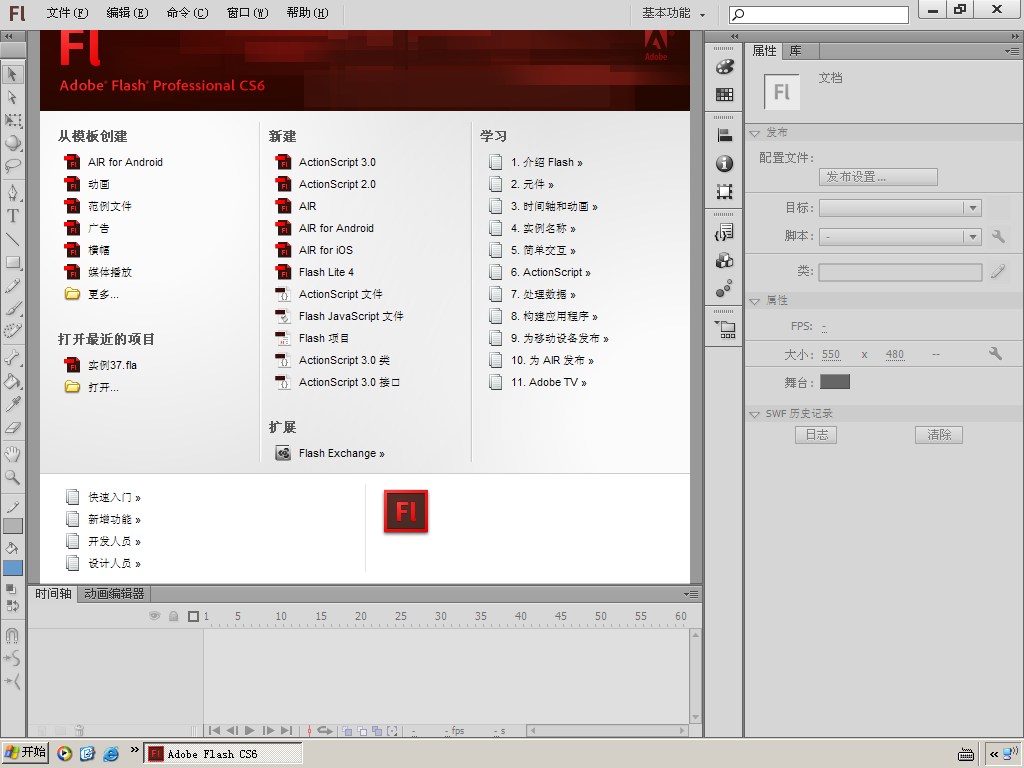Click the fill color swatch in toolbar
Viewport: 1024px width, 768px height.
click(13, 568)
